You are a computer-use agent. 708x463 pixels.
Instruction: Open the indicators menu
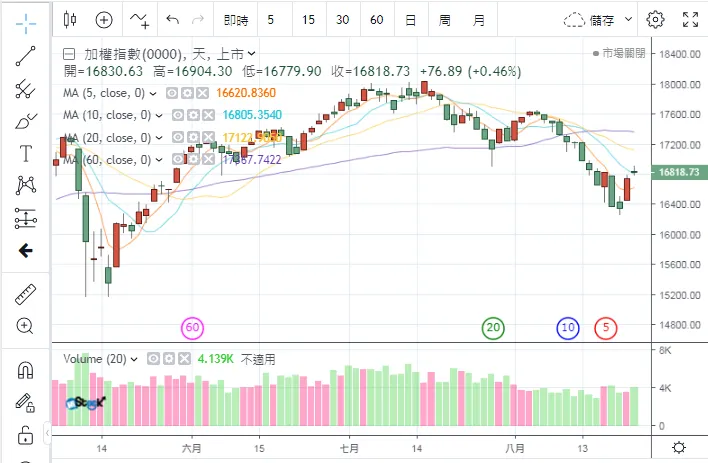coord(140,20)
